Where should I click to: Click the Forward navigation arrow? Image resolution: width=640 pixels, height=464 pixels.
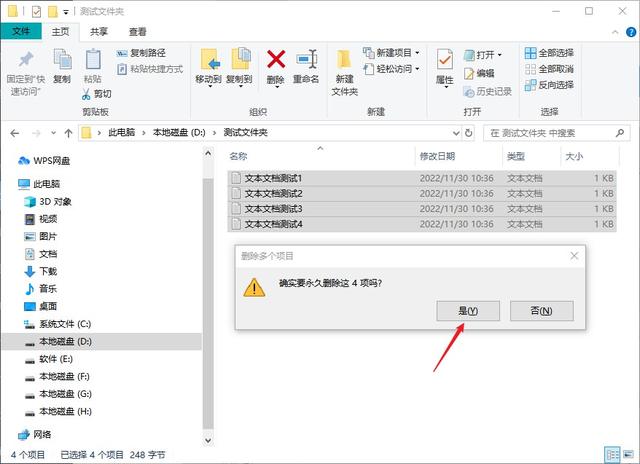[36, 133]
